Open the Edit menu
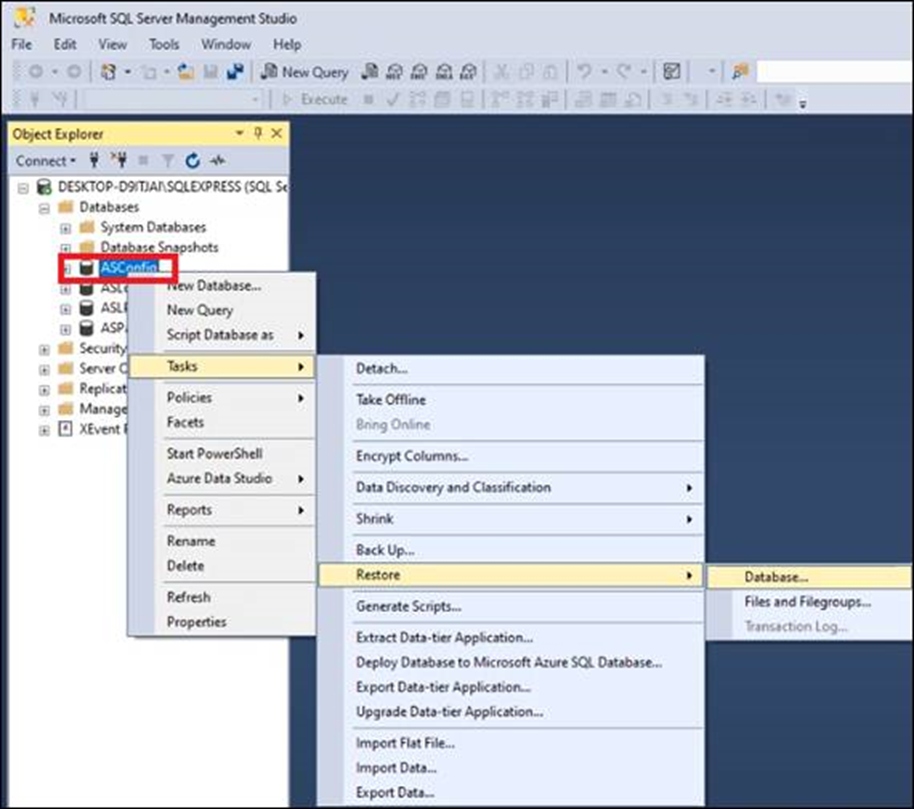 (x=65, y=44)
